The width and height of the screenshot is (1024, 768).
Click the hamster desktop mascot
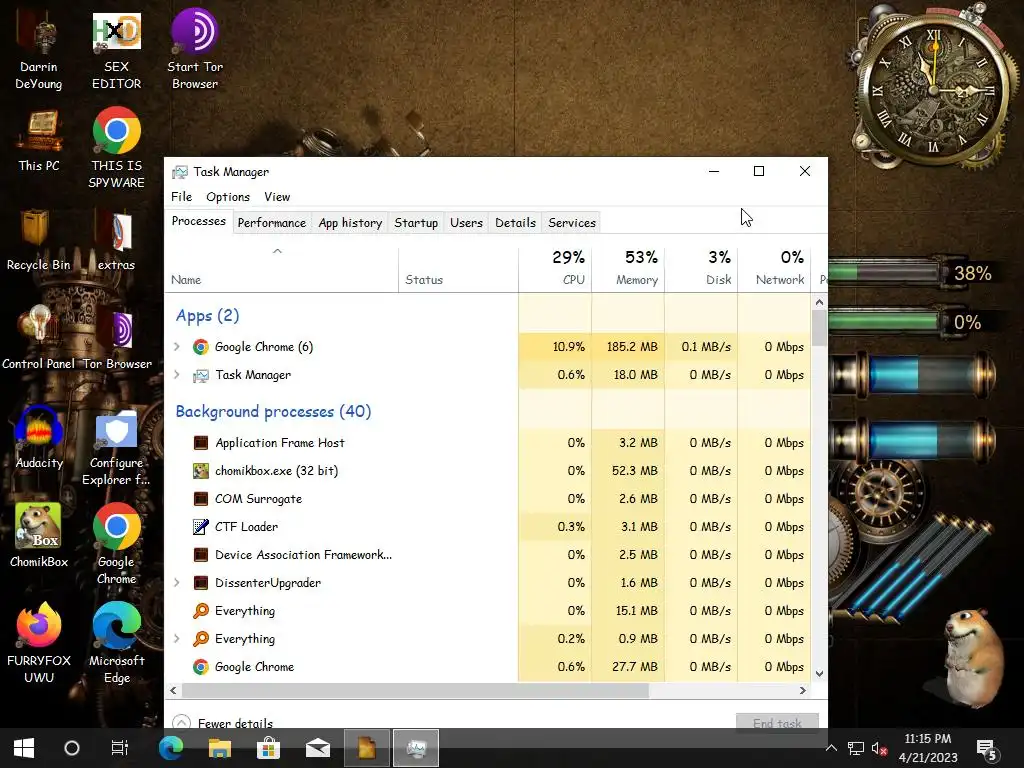click(973, 656)
